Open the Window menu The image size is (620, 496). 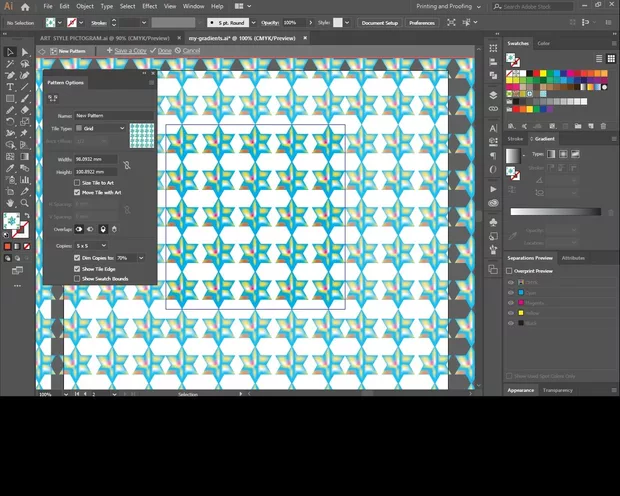click(x=193, y=6)
